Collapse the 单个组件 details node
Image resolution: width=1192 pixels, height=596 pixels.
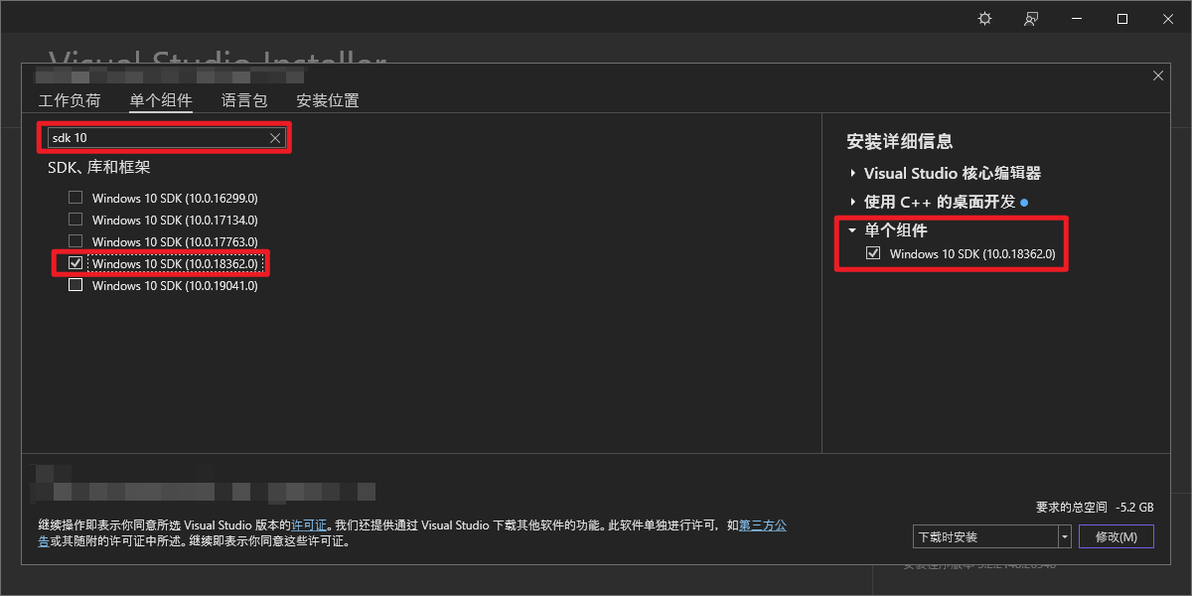[853, 230]
